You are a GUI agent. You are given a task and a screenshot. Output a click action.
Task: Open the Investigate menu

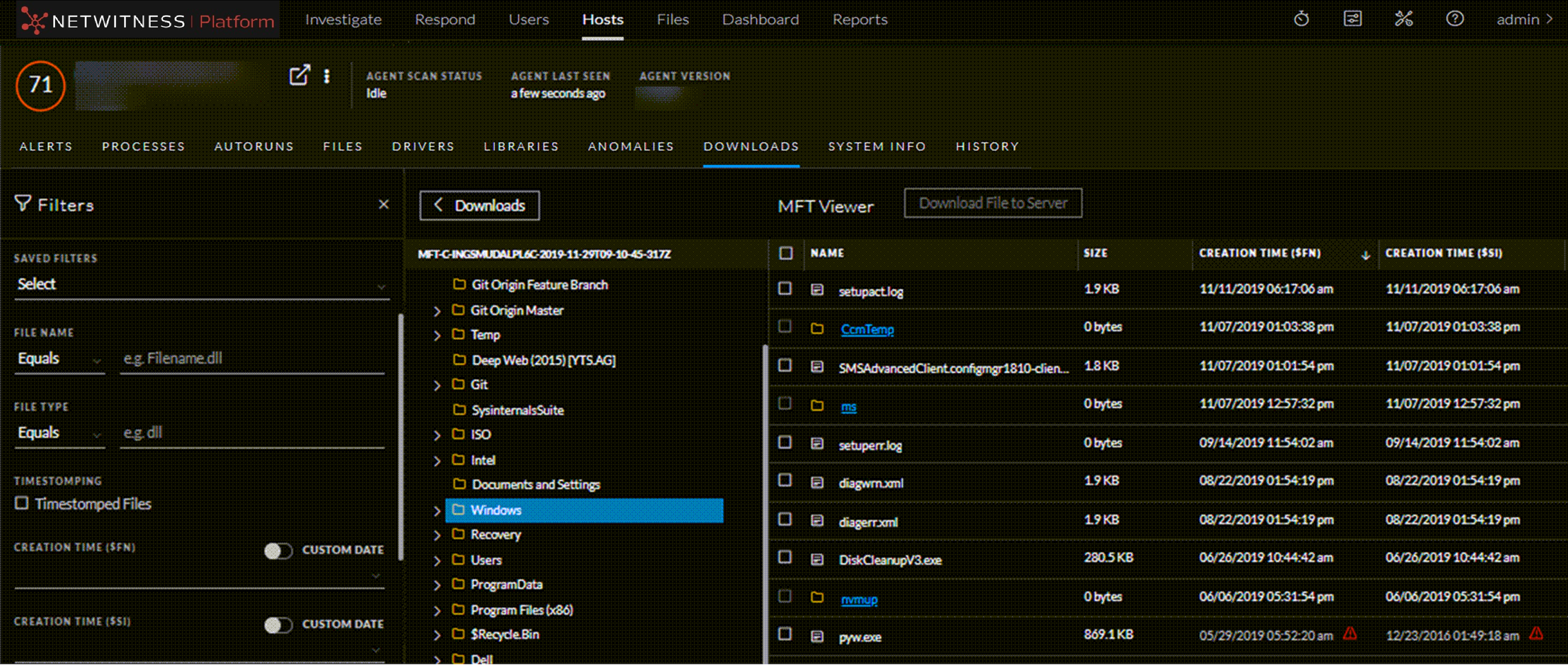pyautogui.click(x=343, y=19)
